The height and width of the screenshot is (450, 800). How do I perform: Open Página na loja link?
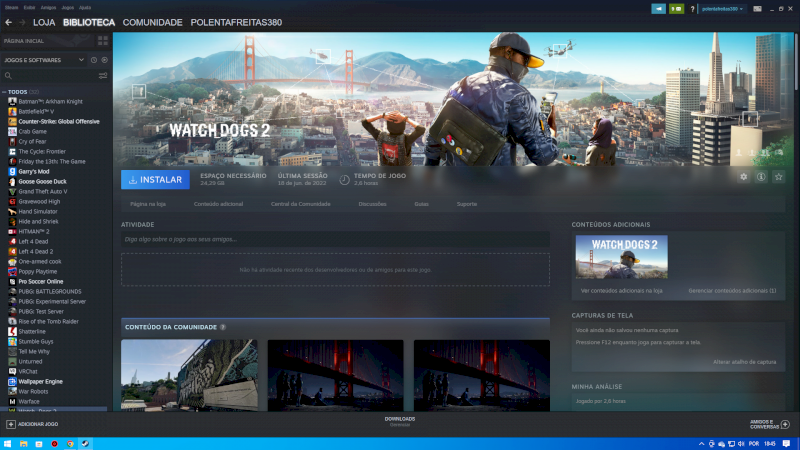pos(148,204)
